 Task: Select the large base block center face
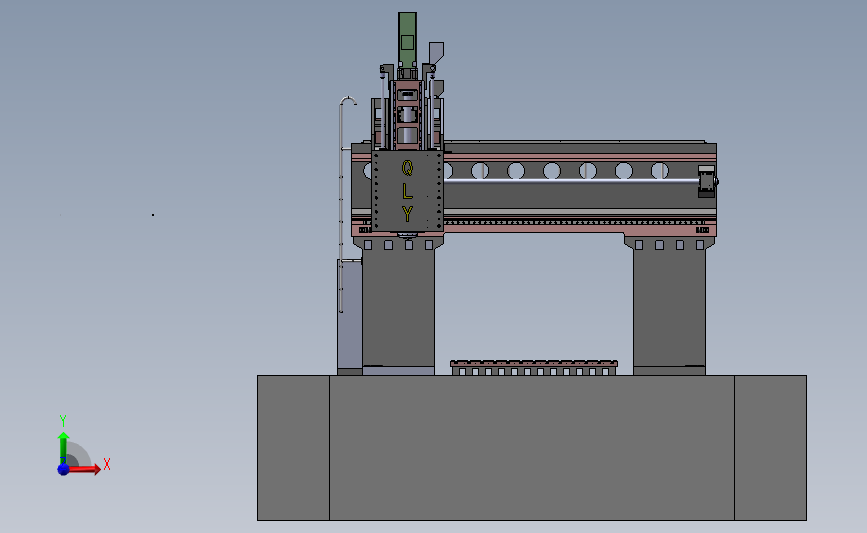tap(532, 448)
